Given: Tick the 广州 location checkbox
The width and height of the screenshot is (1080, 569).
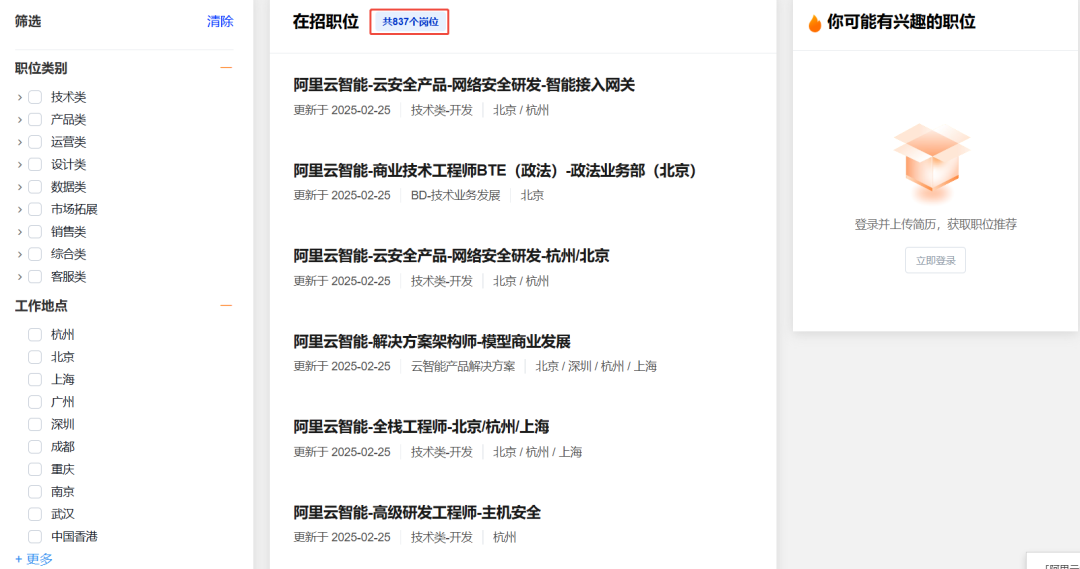Looking at the screenshot, I should tap(35, 402).
